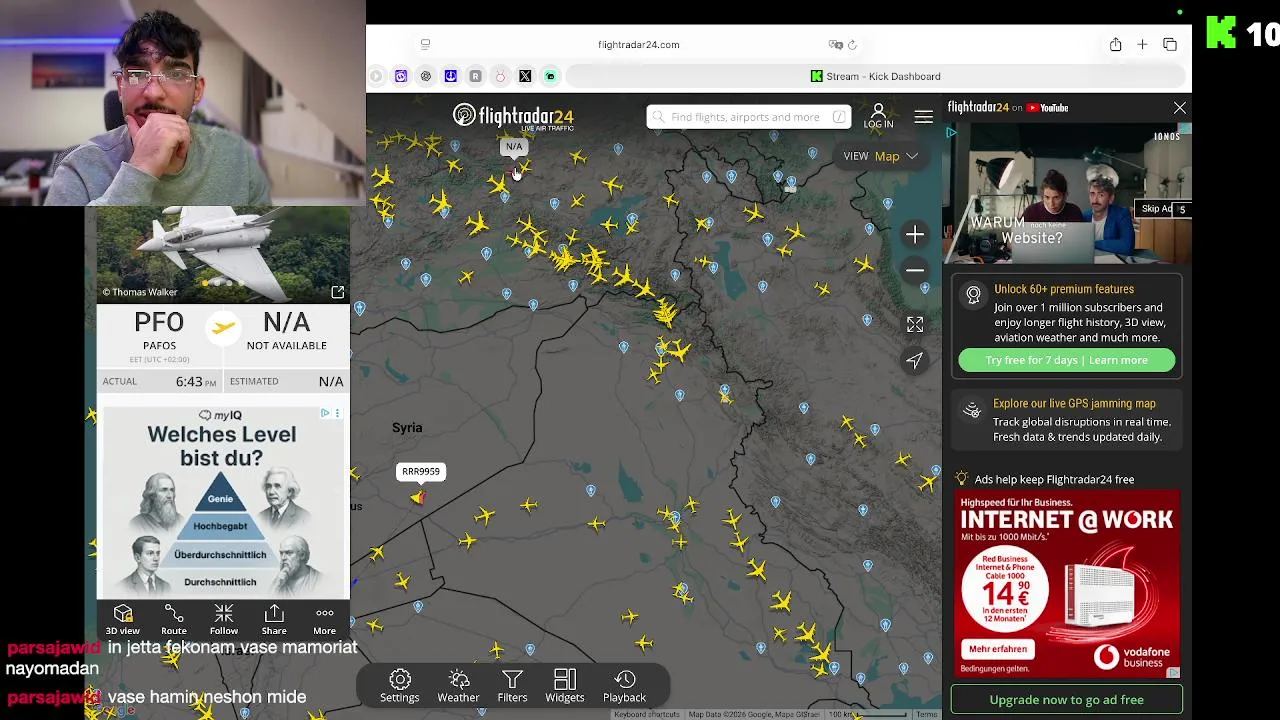Click the Flightradar24 logo

click(x=514, y=117)
